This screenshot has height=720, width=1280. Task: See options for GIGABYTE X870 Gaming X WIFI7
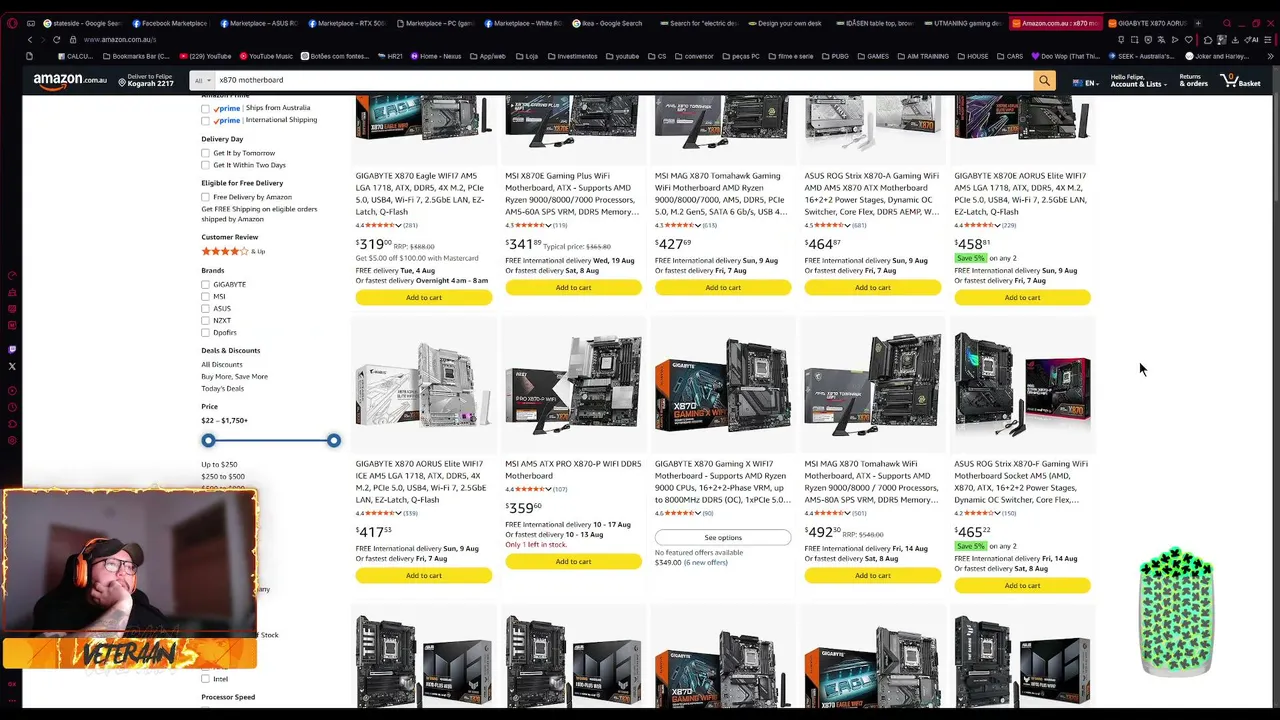(723, 537)
